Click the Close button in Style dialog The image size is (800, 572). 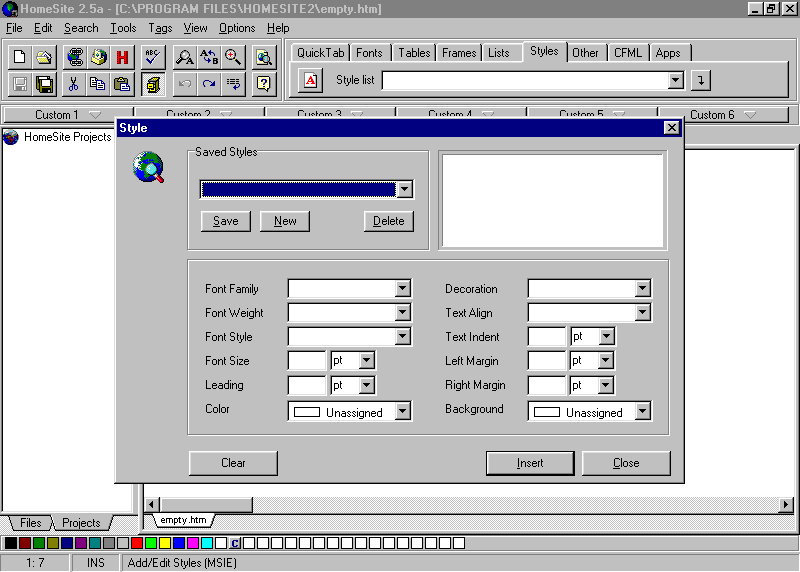tap(626, 463)
